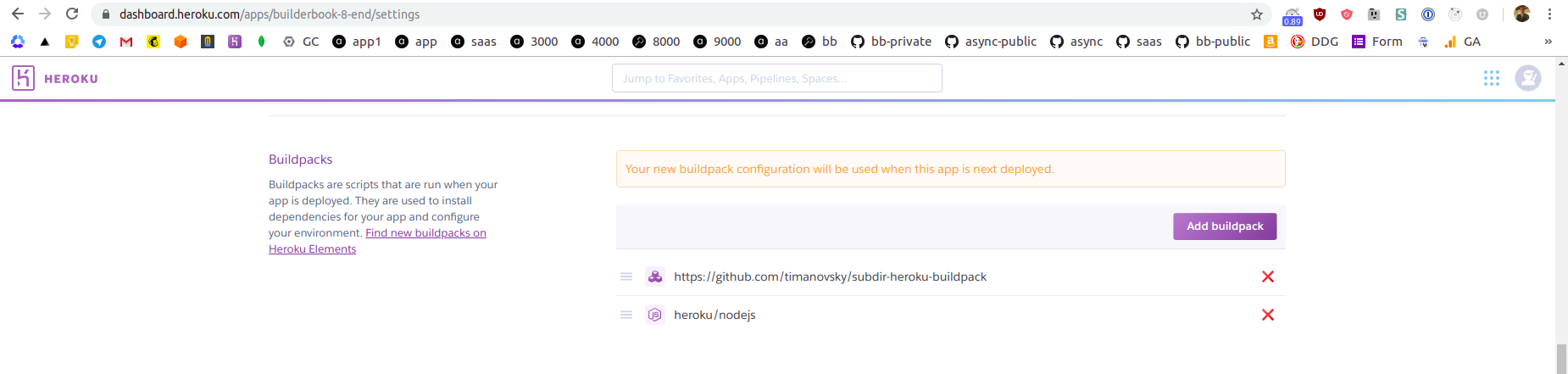Open the Amazon bookmark icon
Screen dimensions: 1568x374
click(1271, 42)
